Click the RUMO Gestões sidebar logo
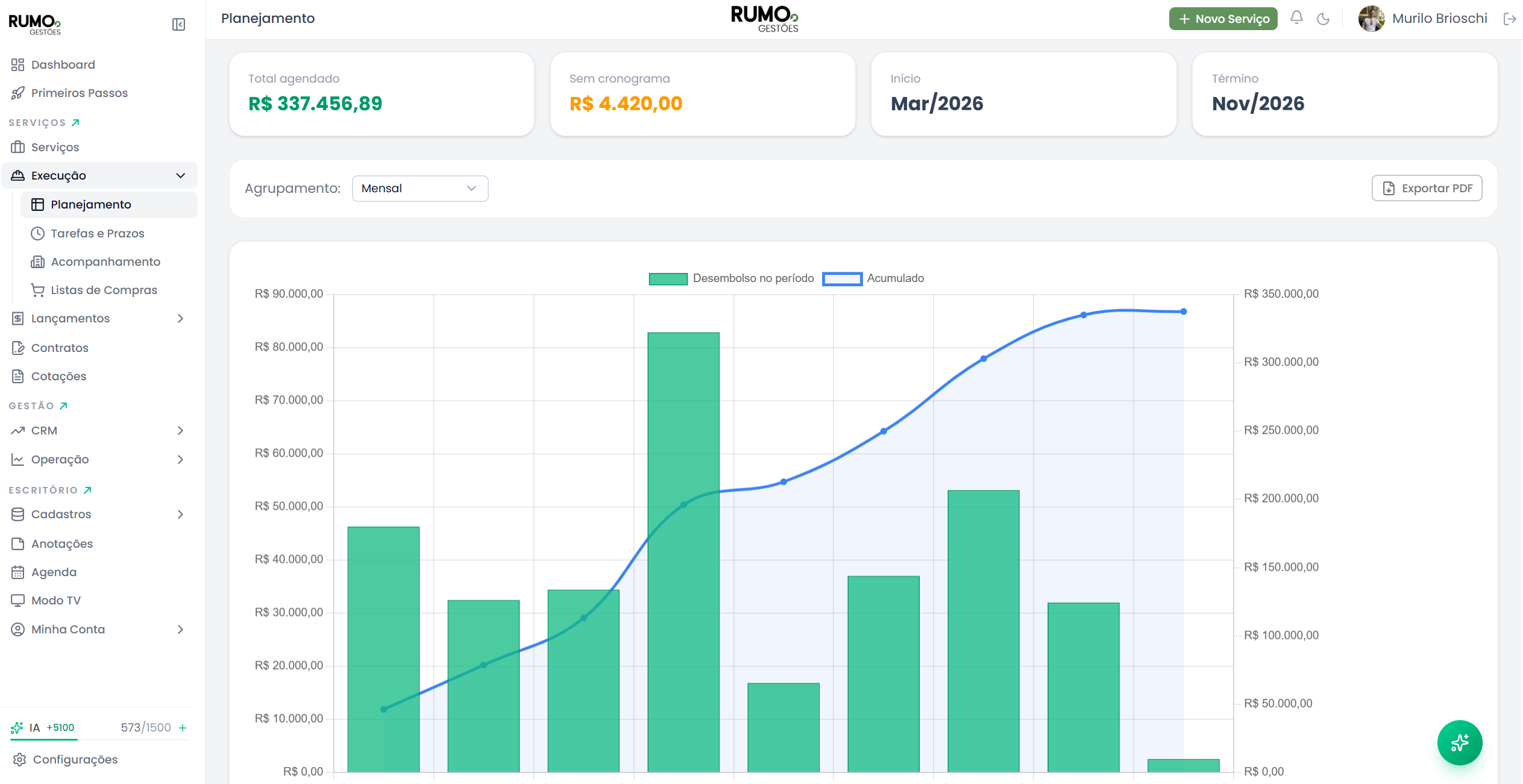Image resolution: width=1523 pixels, height=784 pixels. pyautogui.click(x=34, y=25)
